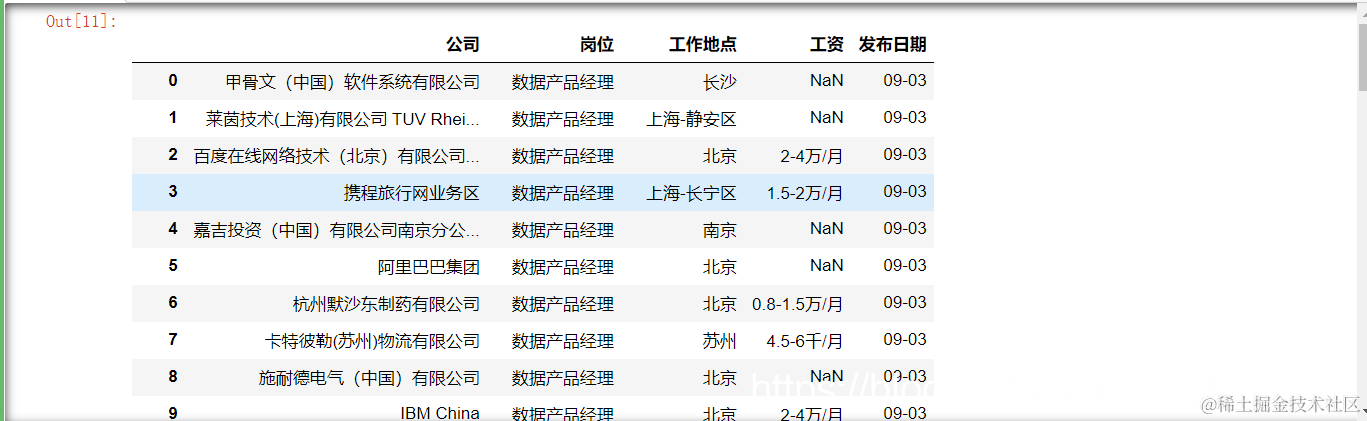Click 2-4万/月 salary in the 百度 row
This screenshot has width=1367, height=421.
tap(812, 156)
